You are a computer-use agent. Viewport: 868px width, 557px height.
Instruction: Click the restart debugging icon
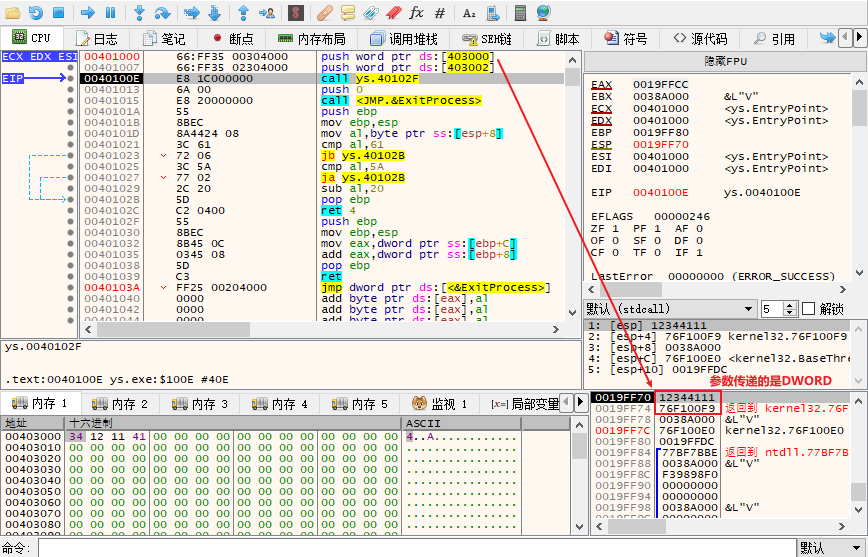(36, 12)
